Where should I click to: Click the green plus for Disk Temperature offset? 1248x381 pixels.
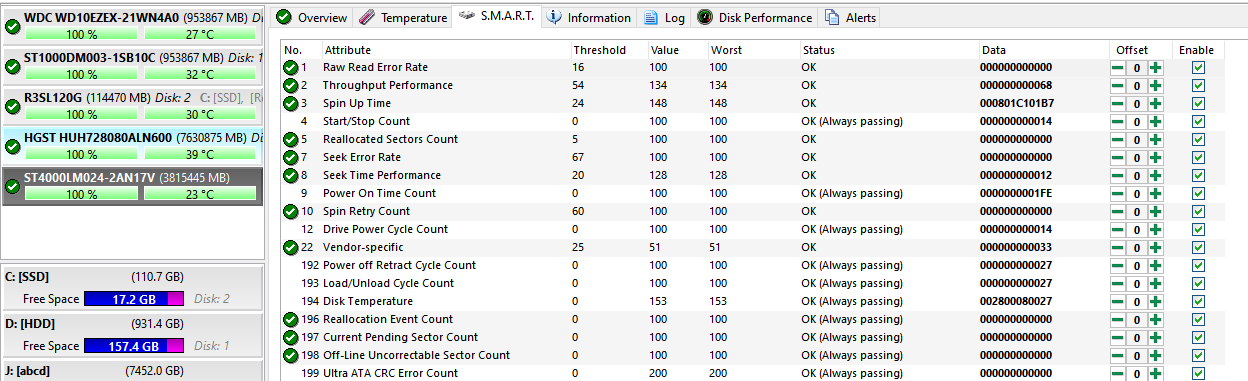pyautogui.click(x=1156, y=302)
